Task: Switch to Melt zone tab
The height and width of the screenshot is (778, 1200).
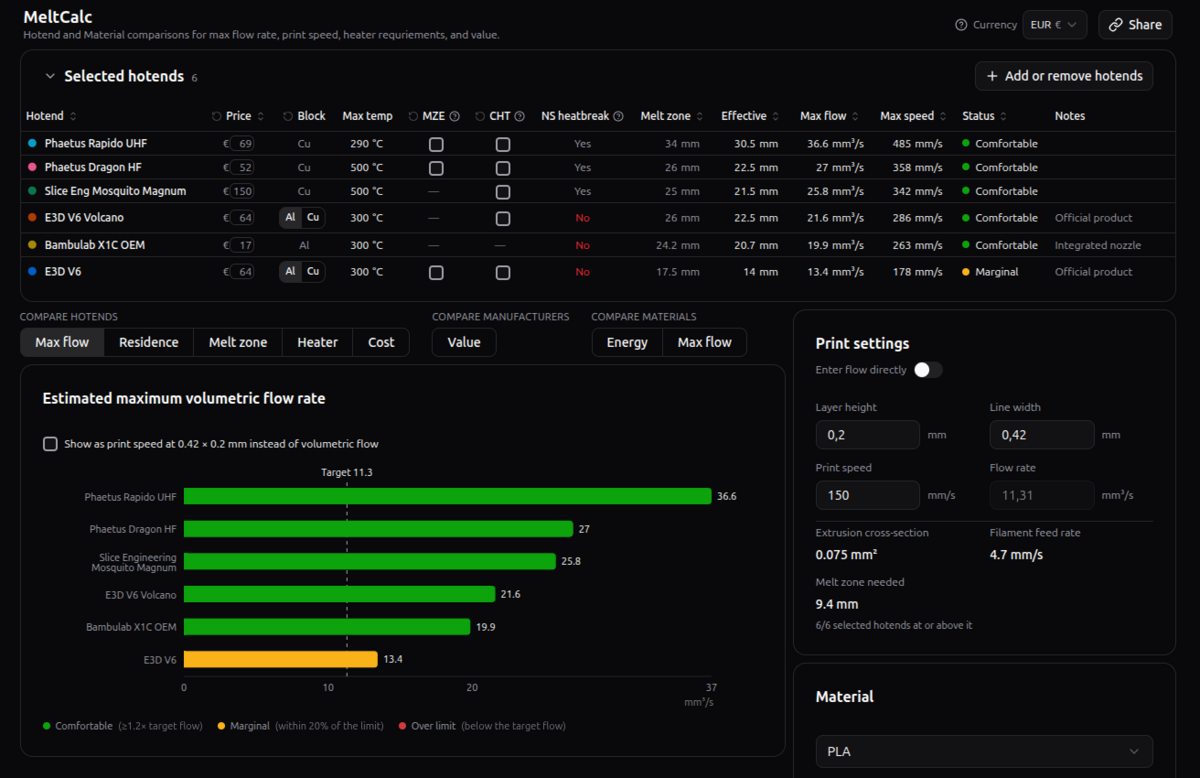Action: coord(238,342)
